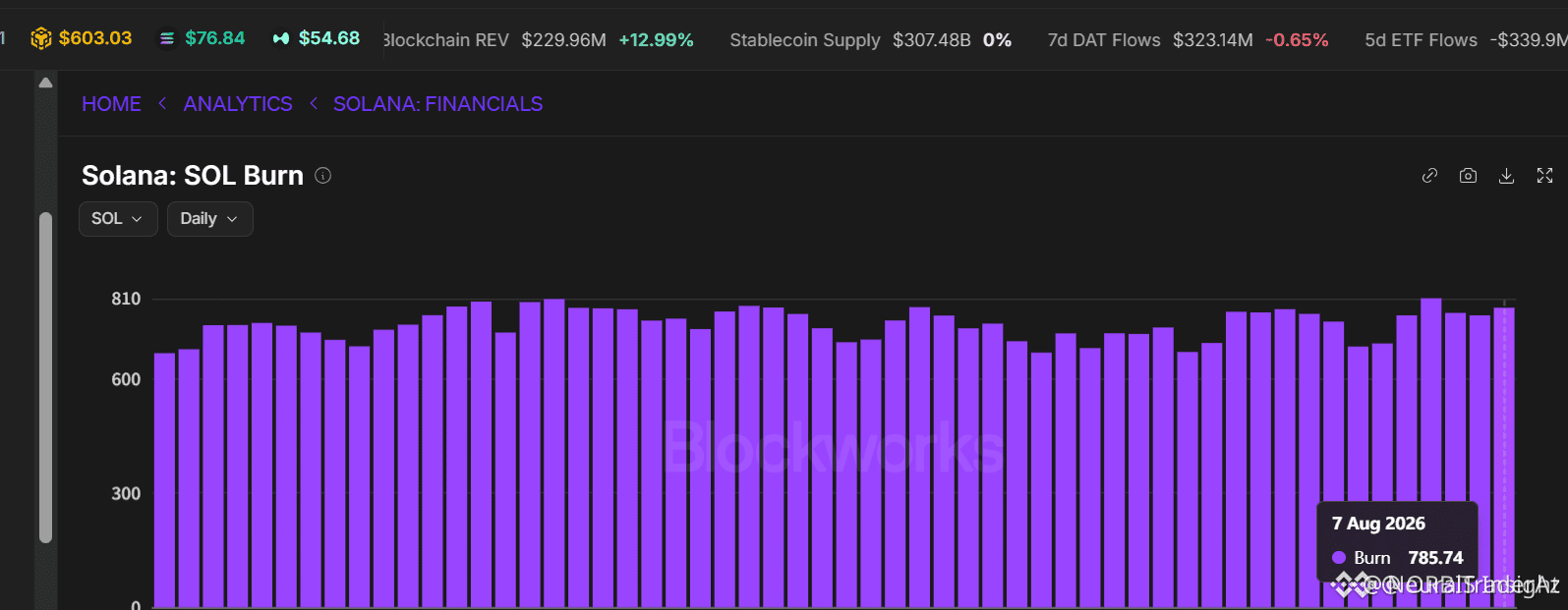Image resolution: width=1568 pixels, height=610 pixels.
Task: Go to HOME breadcrumb
Action: click(111, 104)
